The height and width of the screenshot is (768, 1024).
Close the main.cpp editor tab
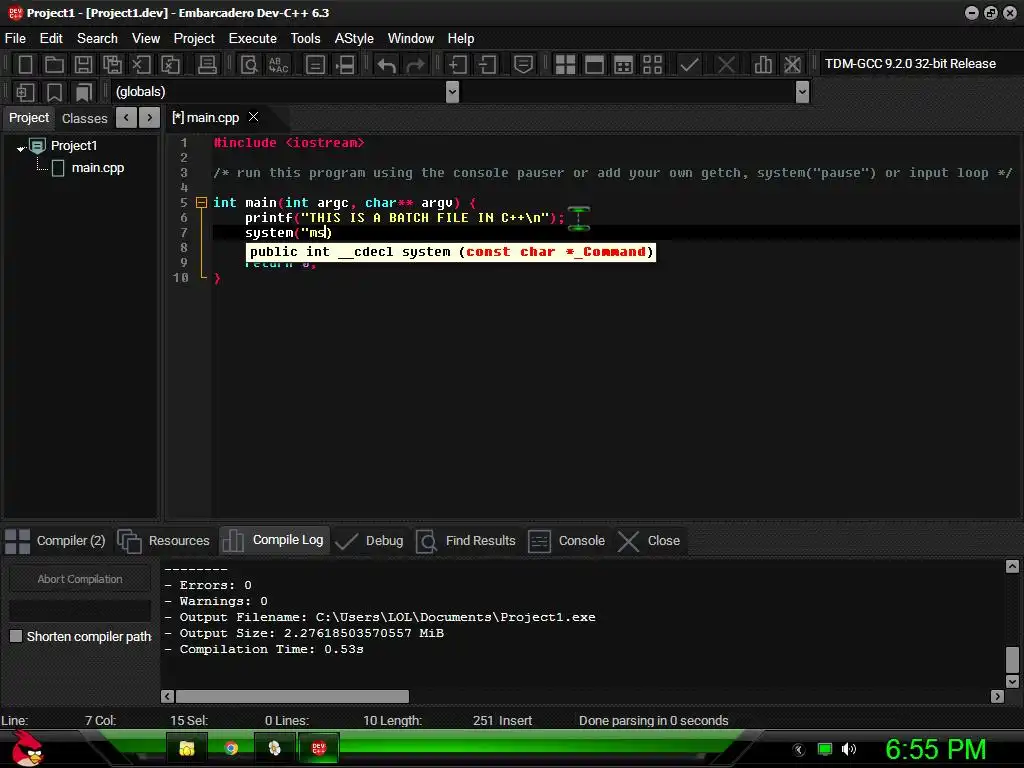(253, 117)
